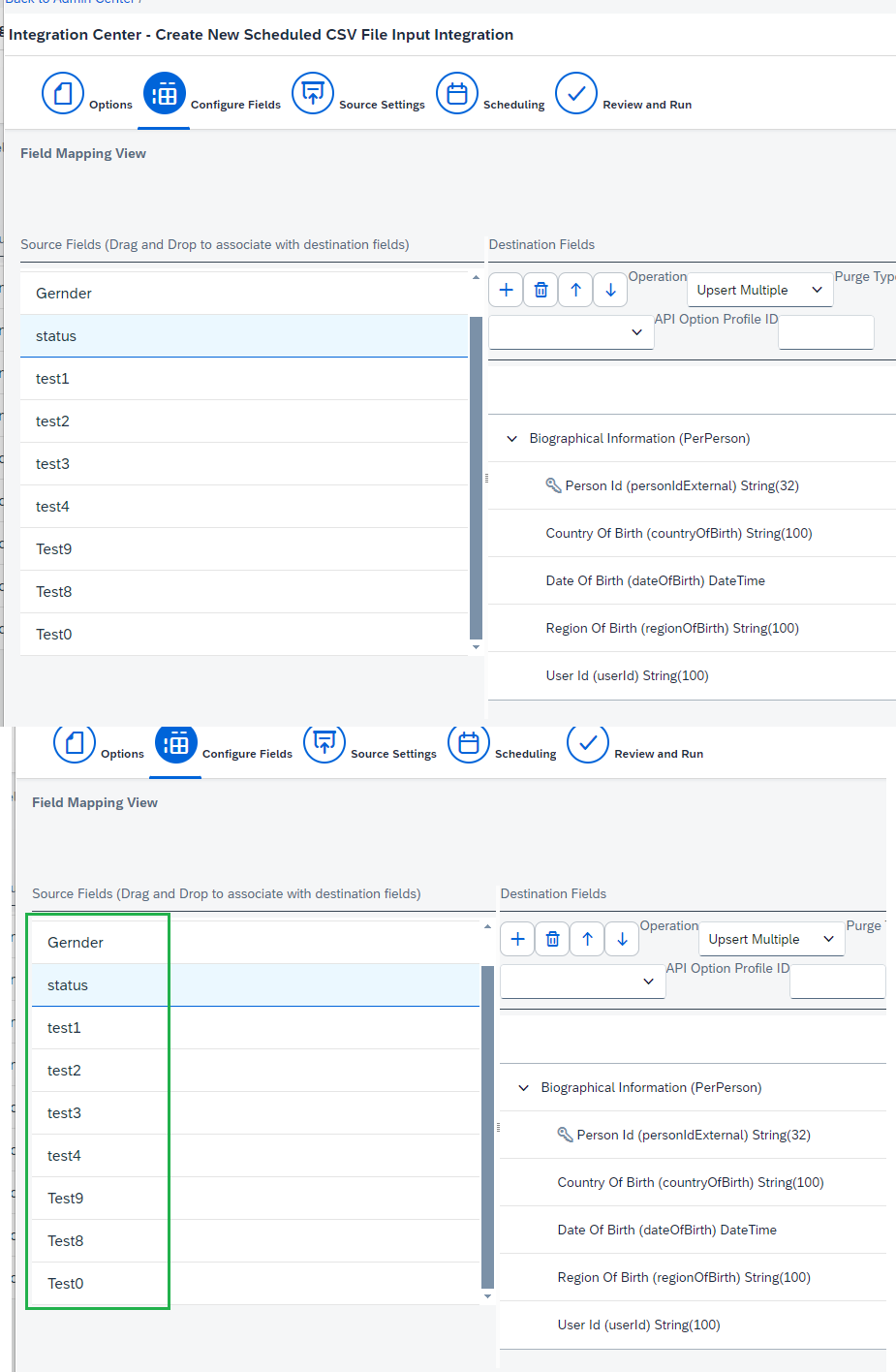Screen dimensions: 896x1372
Task: Click the lower Source Fields scroll-up arrow
Action: click(x=487, y=927)
